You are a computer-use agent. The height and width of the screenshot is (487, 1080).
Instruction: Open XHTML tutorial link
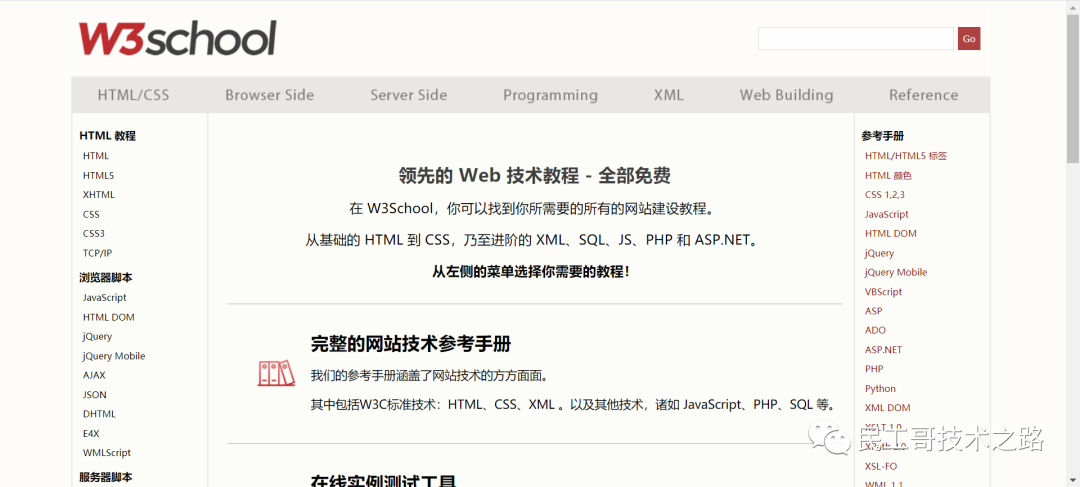pyautogui.click(x=98, y=195)
